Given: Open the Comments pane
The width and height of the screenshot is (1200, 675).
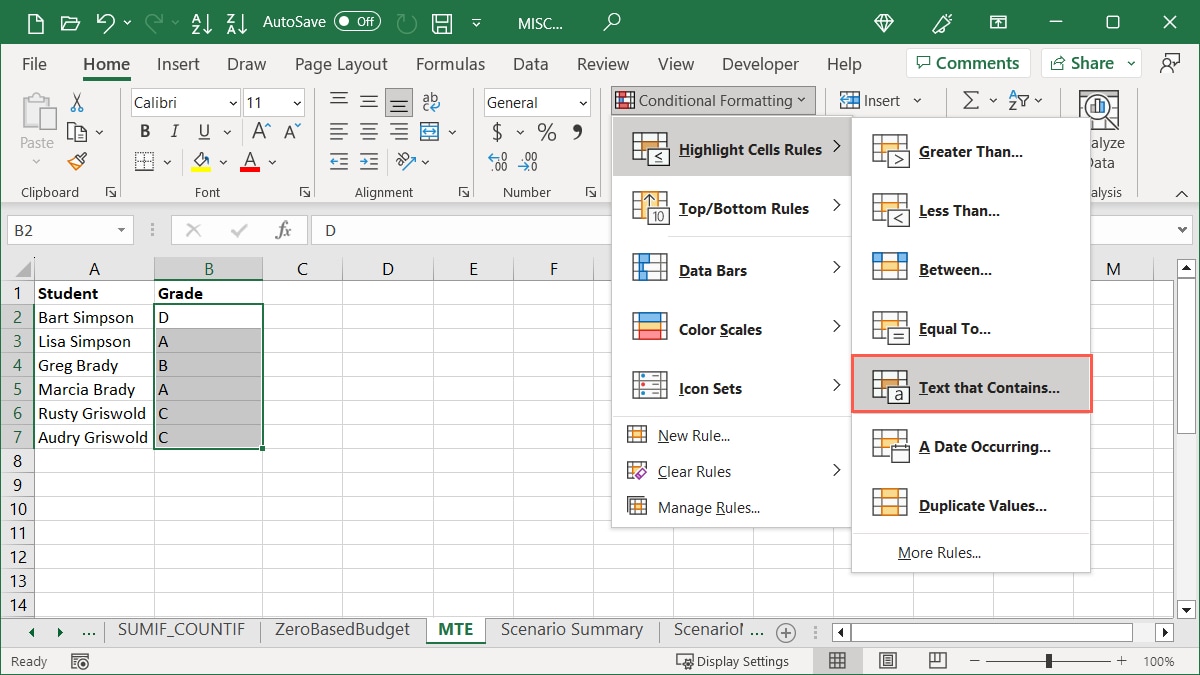Looking at the screenshot, I should [x=967, y=62].
